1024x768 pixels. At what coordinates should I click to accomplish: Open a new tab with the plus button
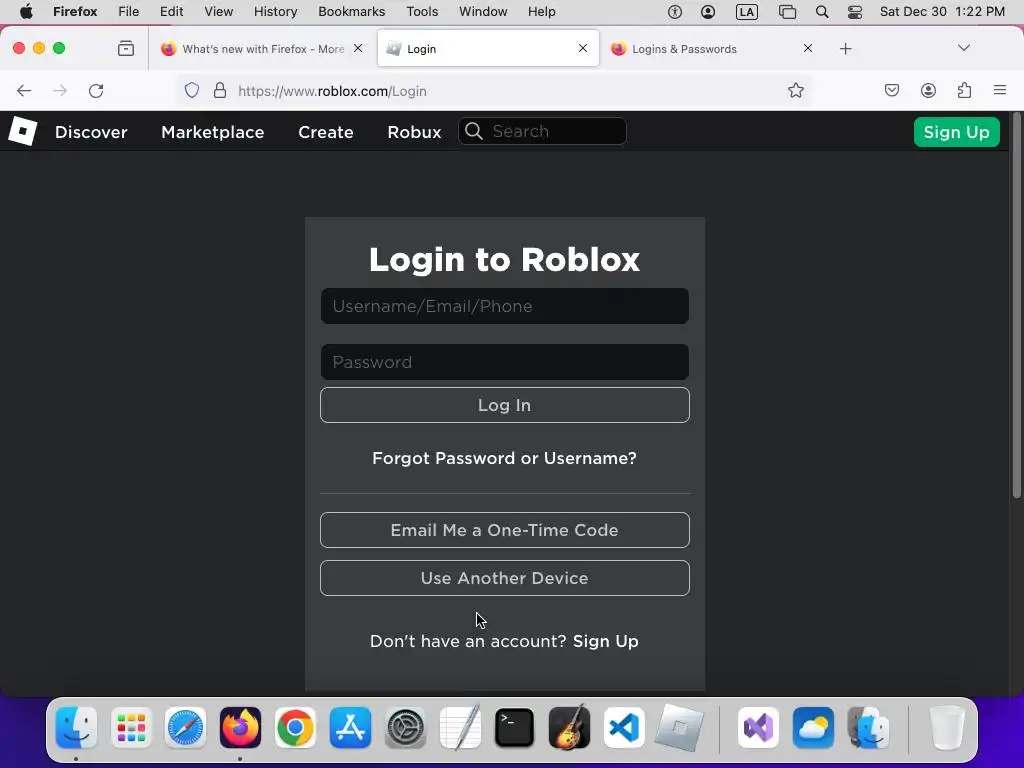click(x=846, y=49)
